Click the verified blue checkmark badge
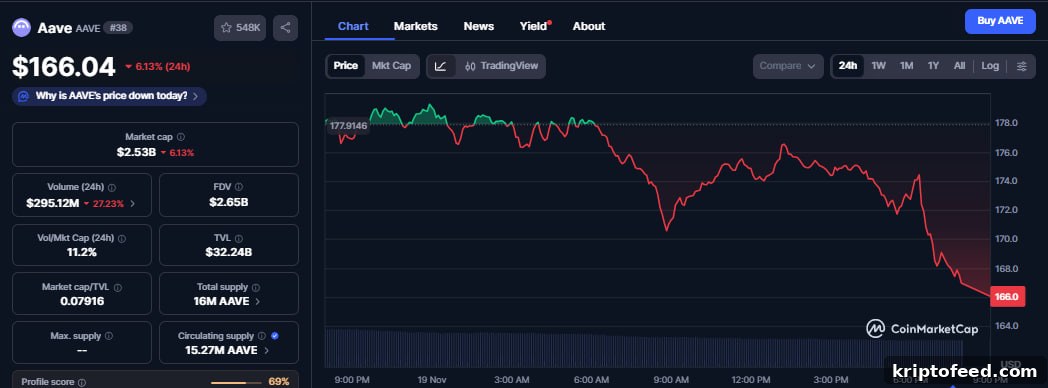 coord(275,336)
